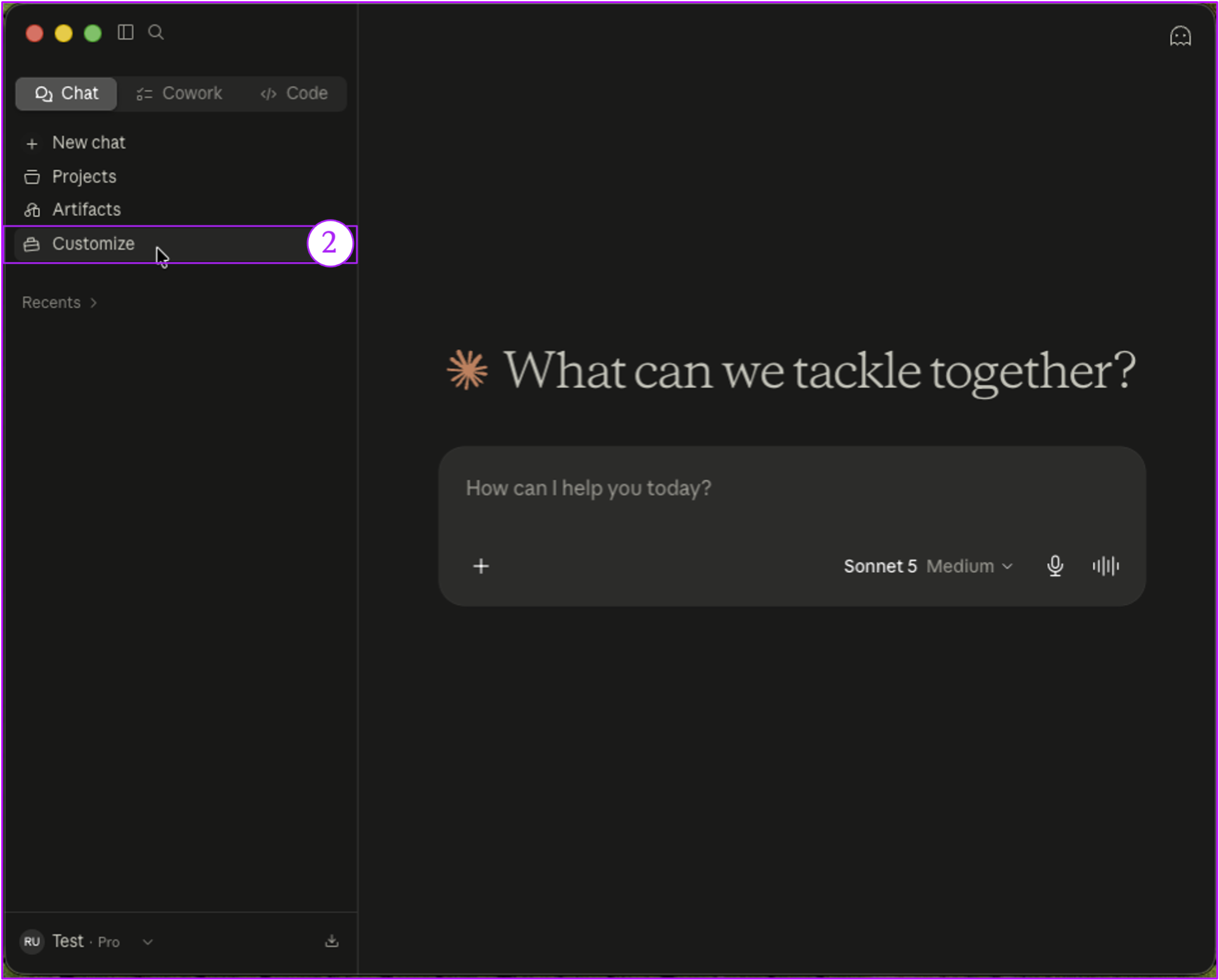This screenshot has width=1219, height=980.
Task: Open the Sonnet 5 Medium model dropdown
Action: pyautogui.click(x=927, y=566)
